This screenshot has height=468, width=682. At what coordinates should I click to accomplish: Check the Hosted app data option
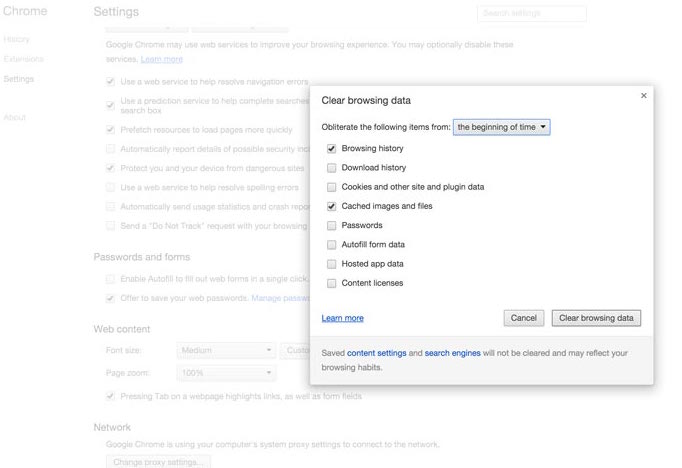point(331,264)
